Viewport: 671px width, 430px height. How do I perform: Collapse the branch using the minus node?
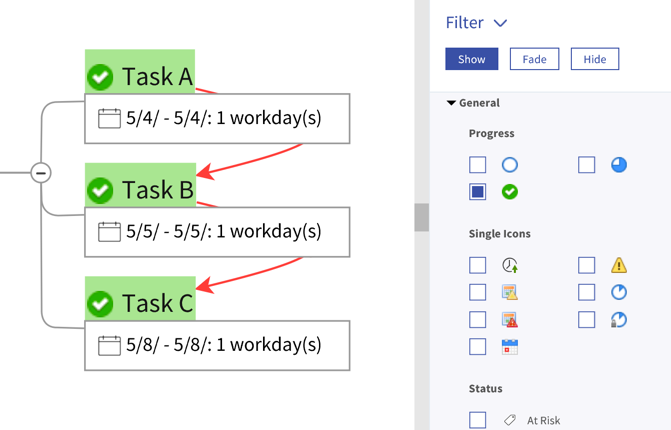pyautogui.click(x=41, y=173)
